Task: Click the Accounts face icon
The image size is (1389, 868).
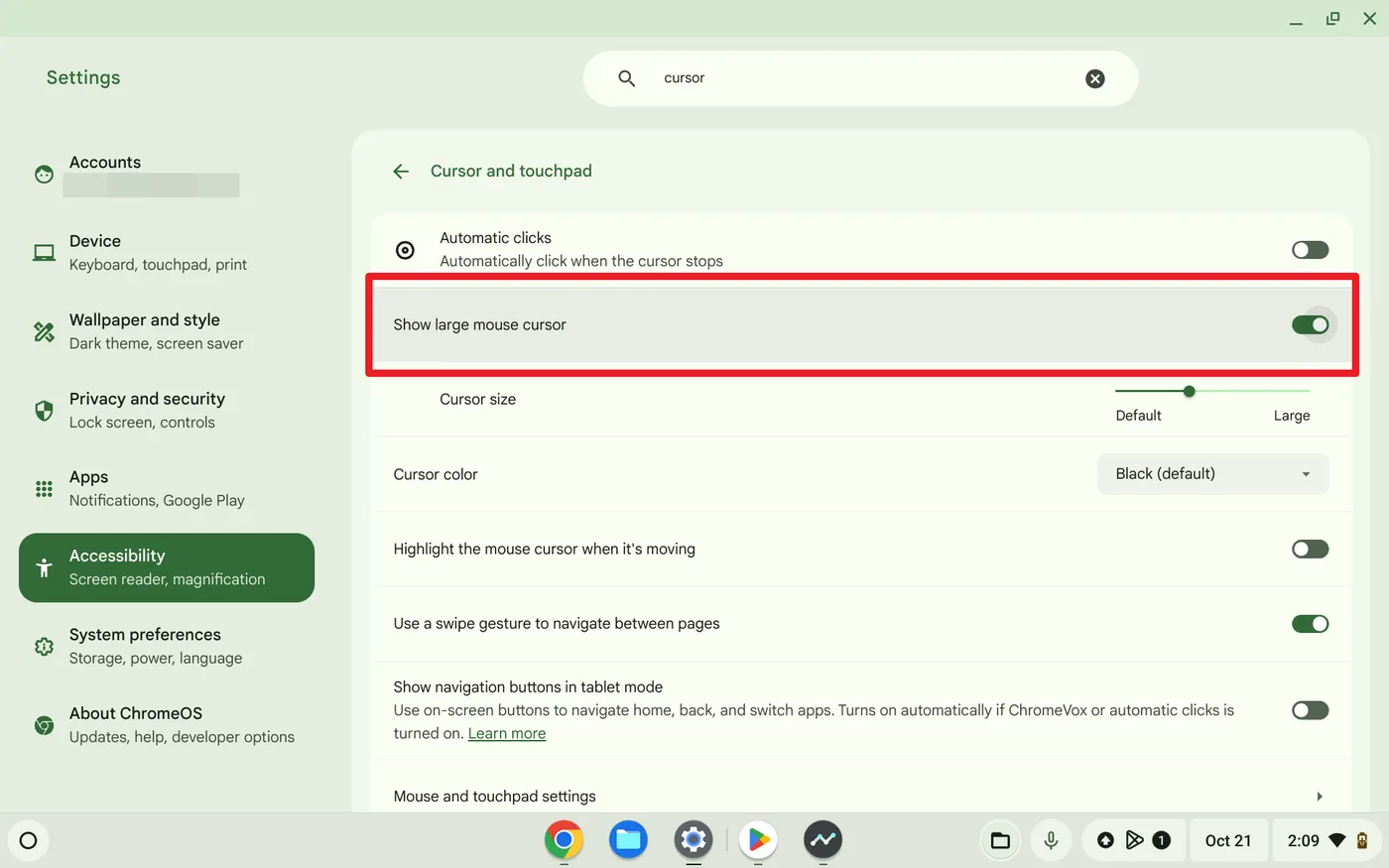Action: click(x=44, y=175)
